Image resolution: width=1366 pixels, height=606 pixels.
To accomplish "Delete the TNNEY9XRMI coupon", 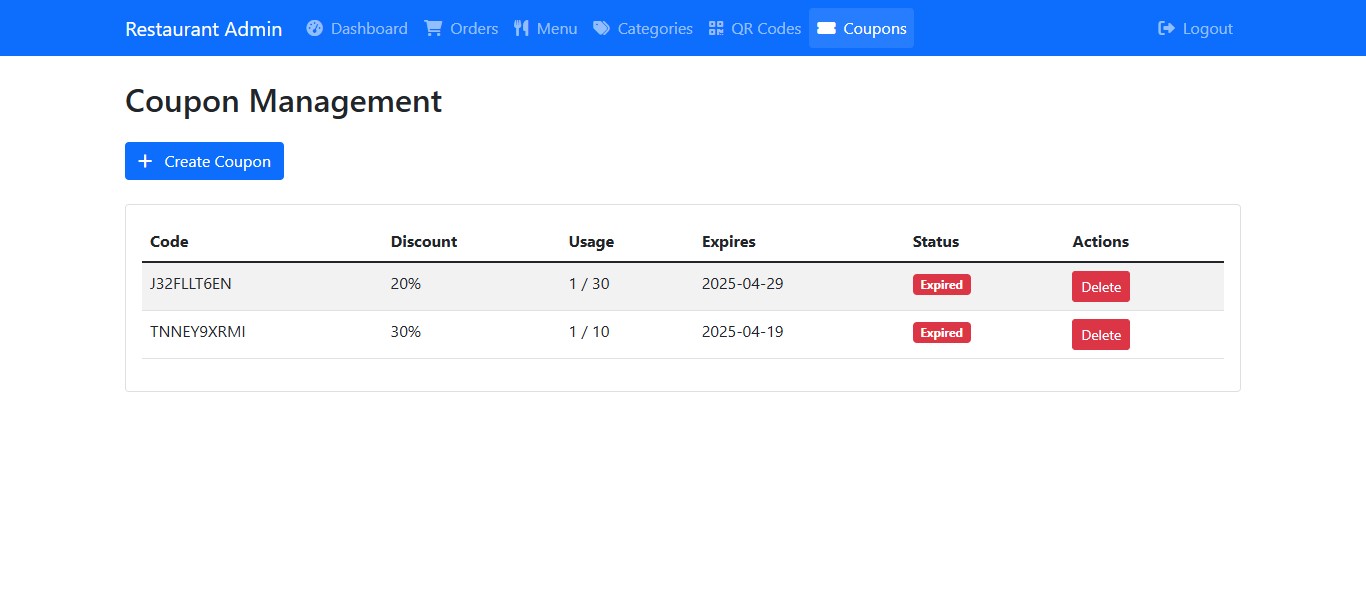I will 1100,335.
